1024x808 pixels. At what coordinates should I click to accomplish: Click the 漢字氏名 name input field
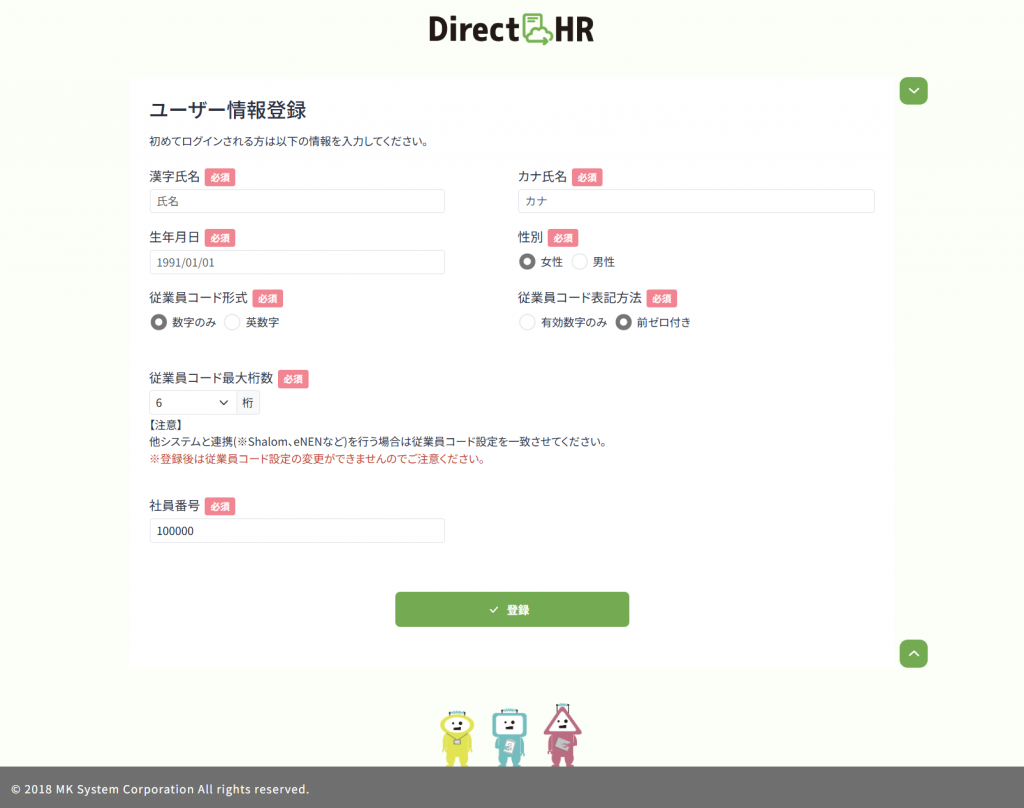click(297, 201)
